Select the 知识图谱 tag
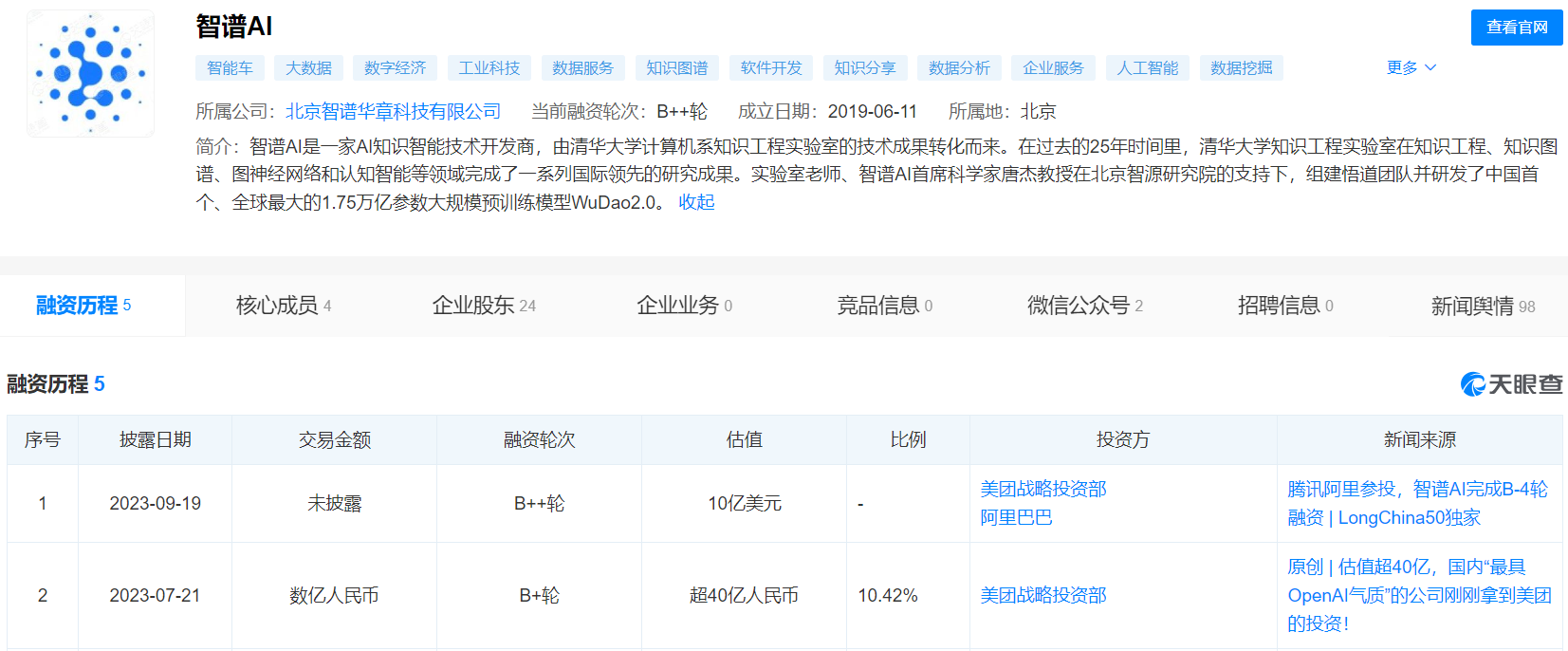1568x651 pixels. tap(676, 67)
